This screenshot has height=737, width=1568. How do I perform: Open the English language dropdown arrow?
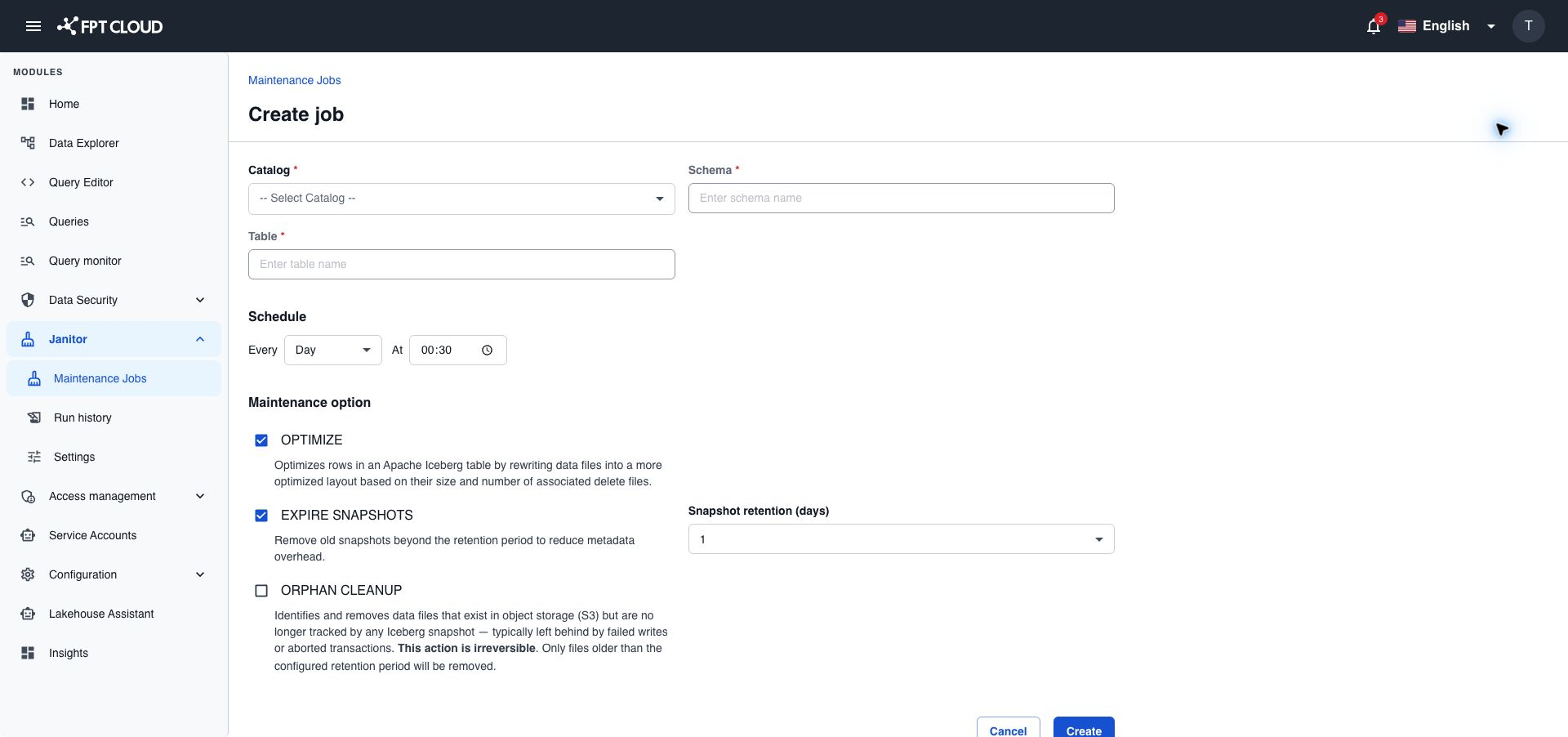pos(1491,26)
